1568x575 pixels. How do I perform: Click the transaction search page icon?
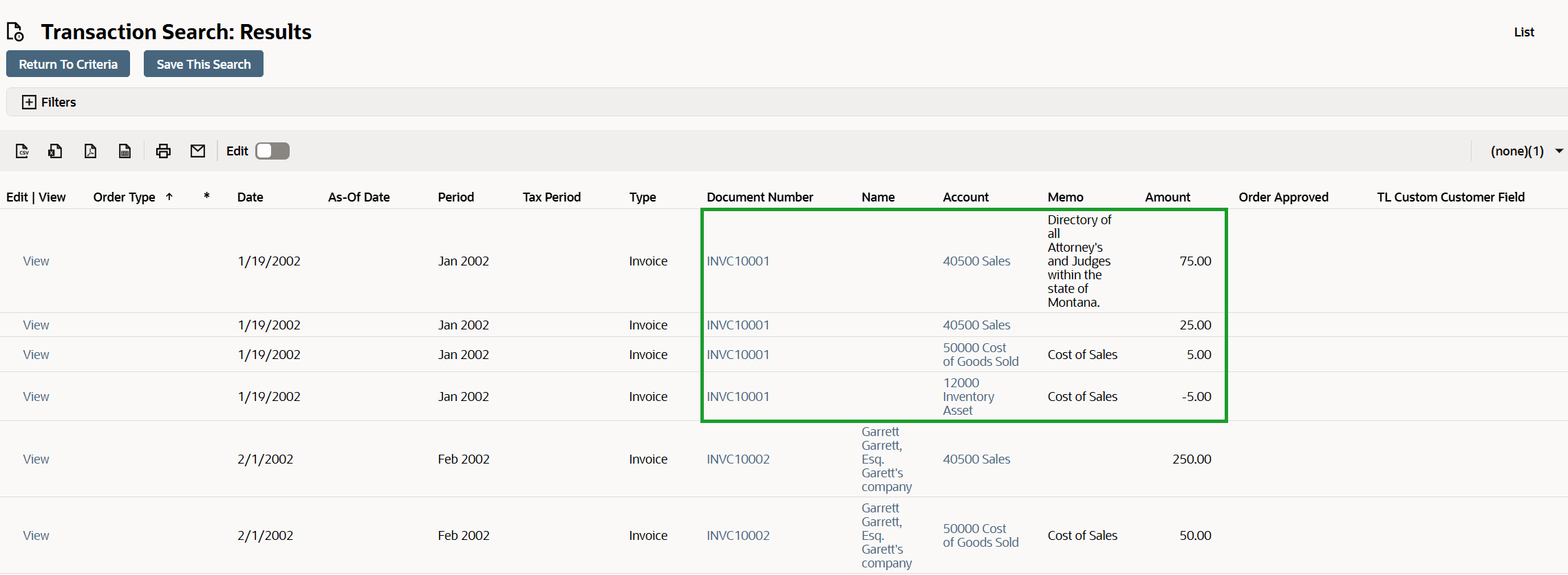(x=15, y=32)
